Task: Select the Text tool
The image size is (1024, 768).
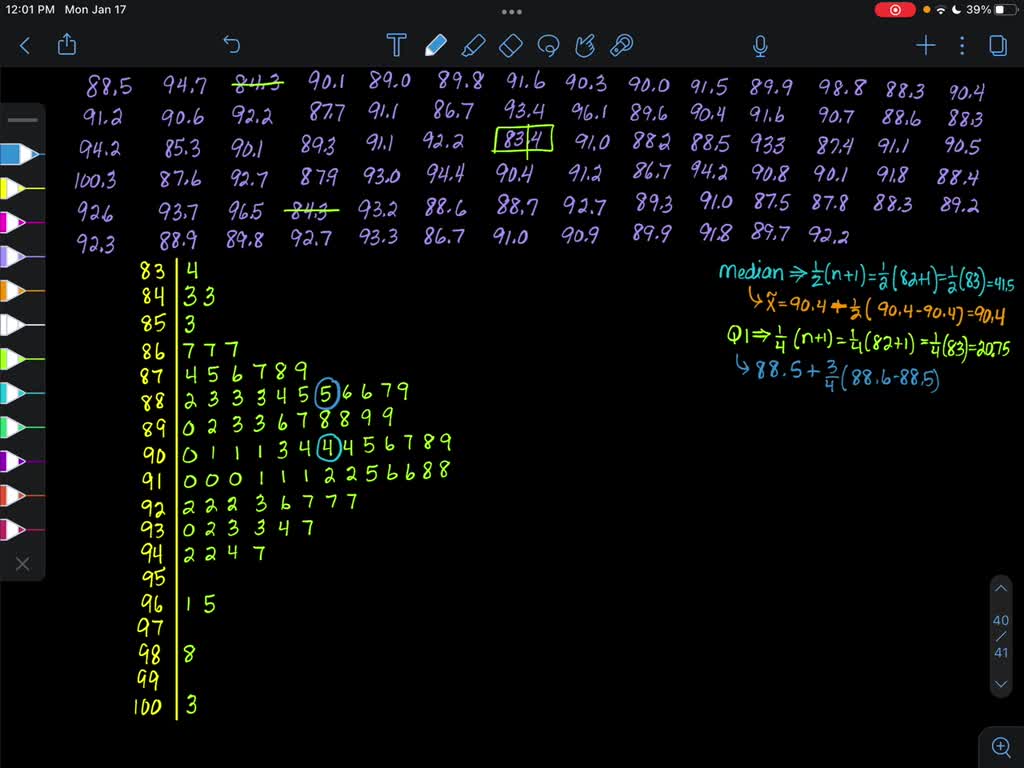Action: pos(396,45)
